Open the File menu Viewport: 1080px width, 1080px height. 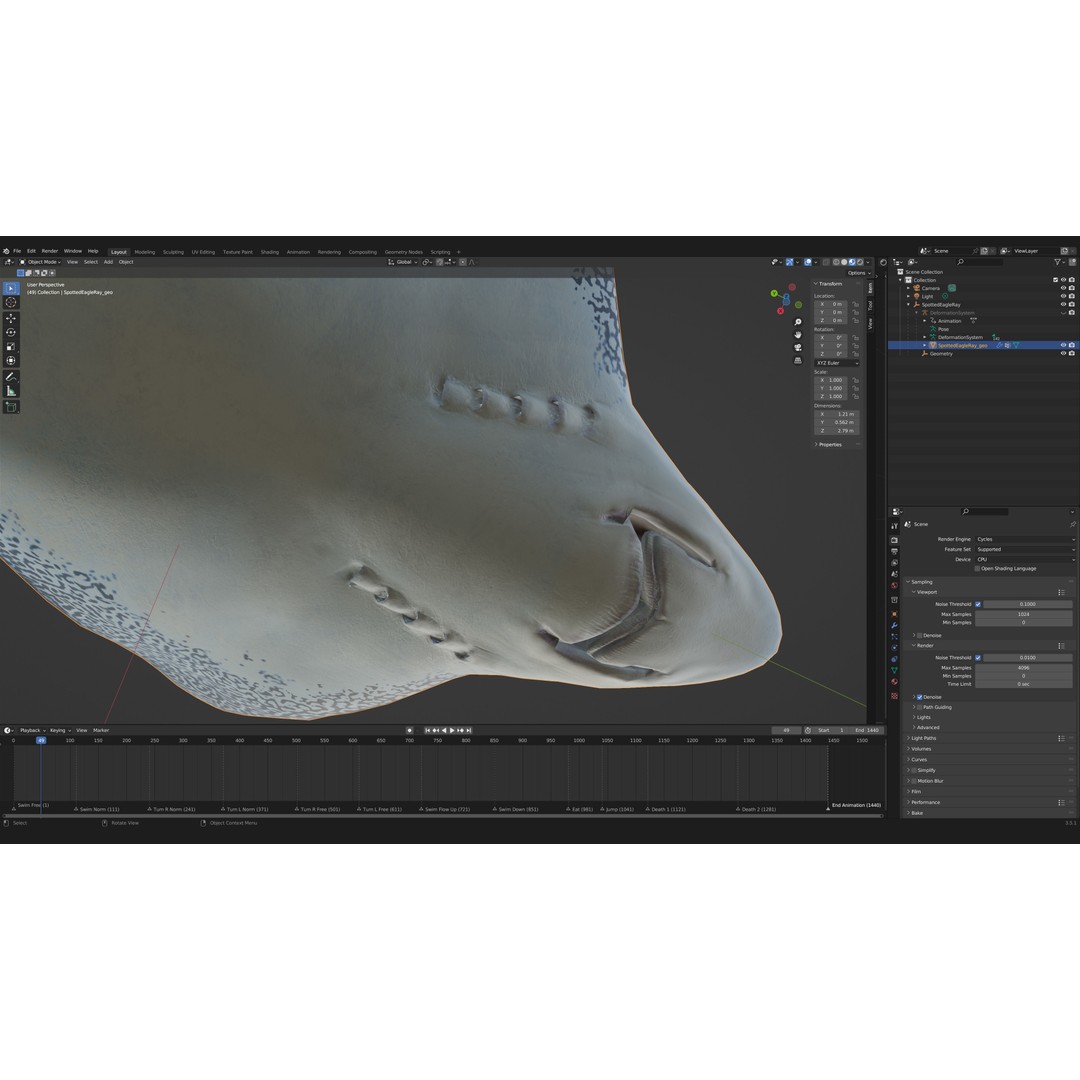coord(17,251)
